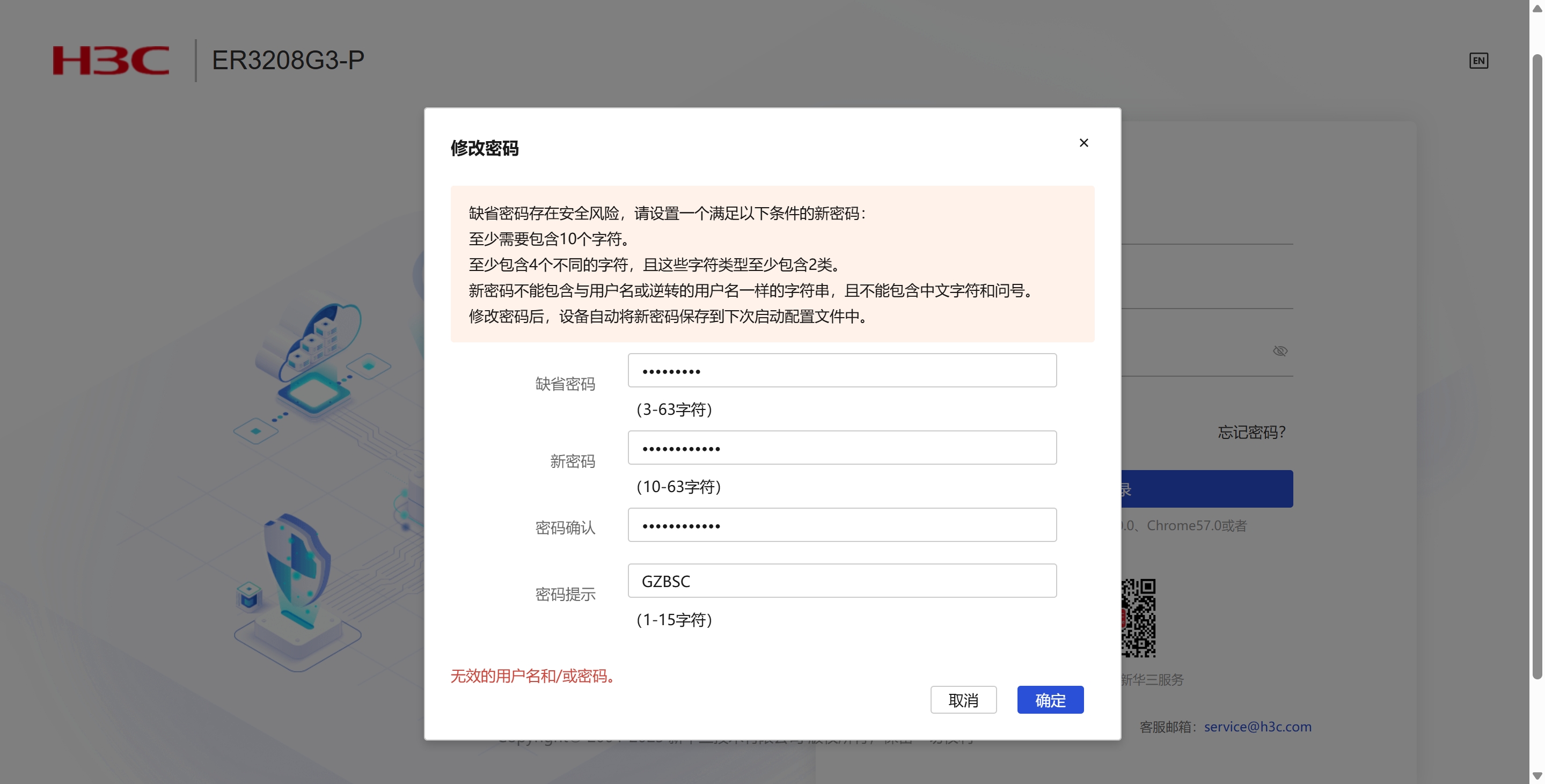Click the scrollbar up arrow
This screenshot has height=784, width=1545.
click(1536, 9)
